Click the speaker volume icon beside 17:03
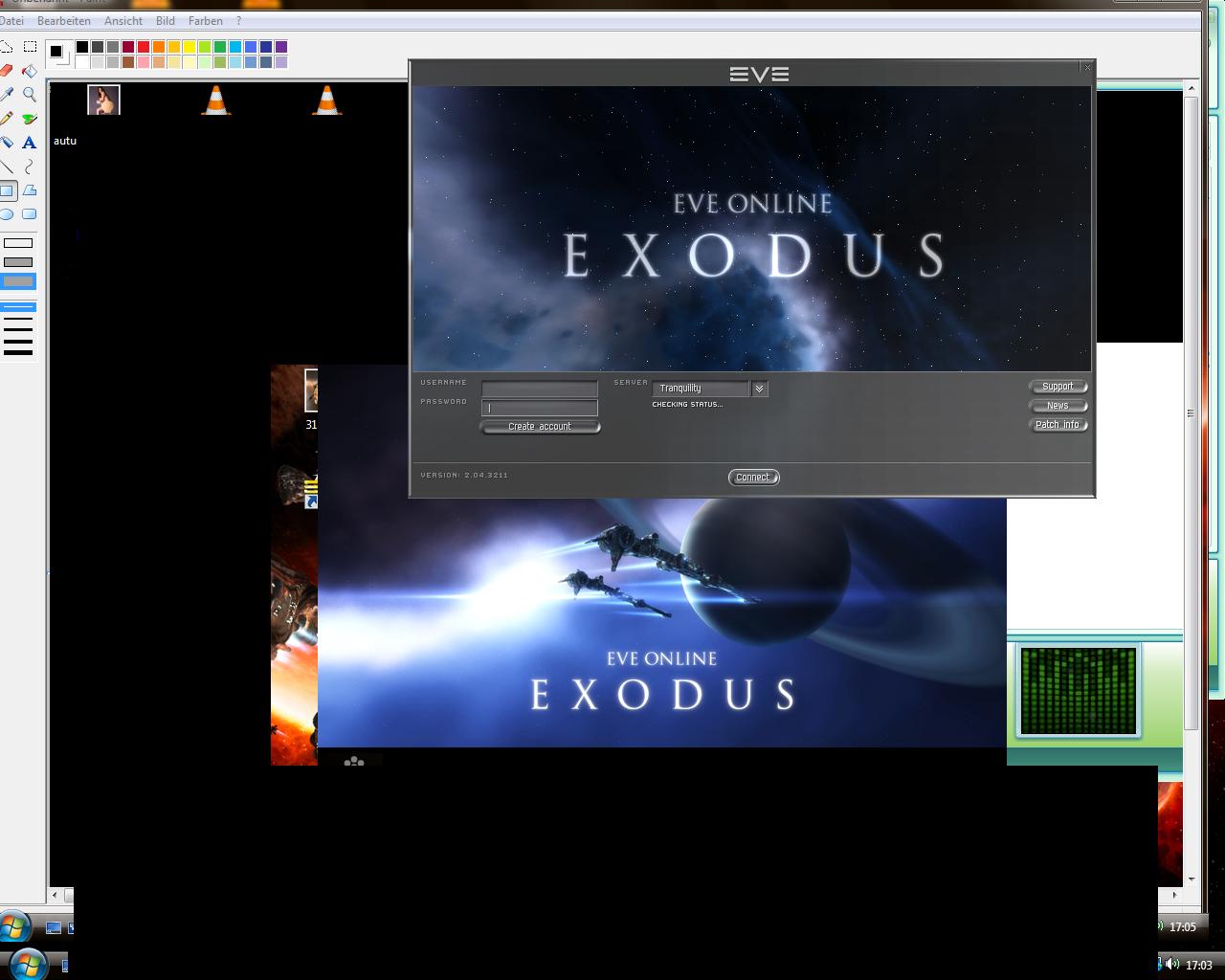Image resolution: width=1225 pixels, height=980 pixels. click(x=1172, y=965)
